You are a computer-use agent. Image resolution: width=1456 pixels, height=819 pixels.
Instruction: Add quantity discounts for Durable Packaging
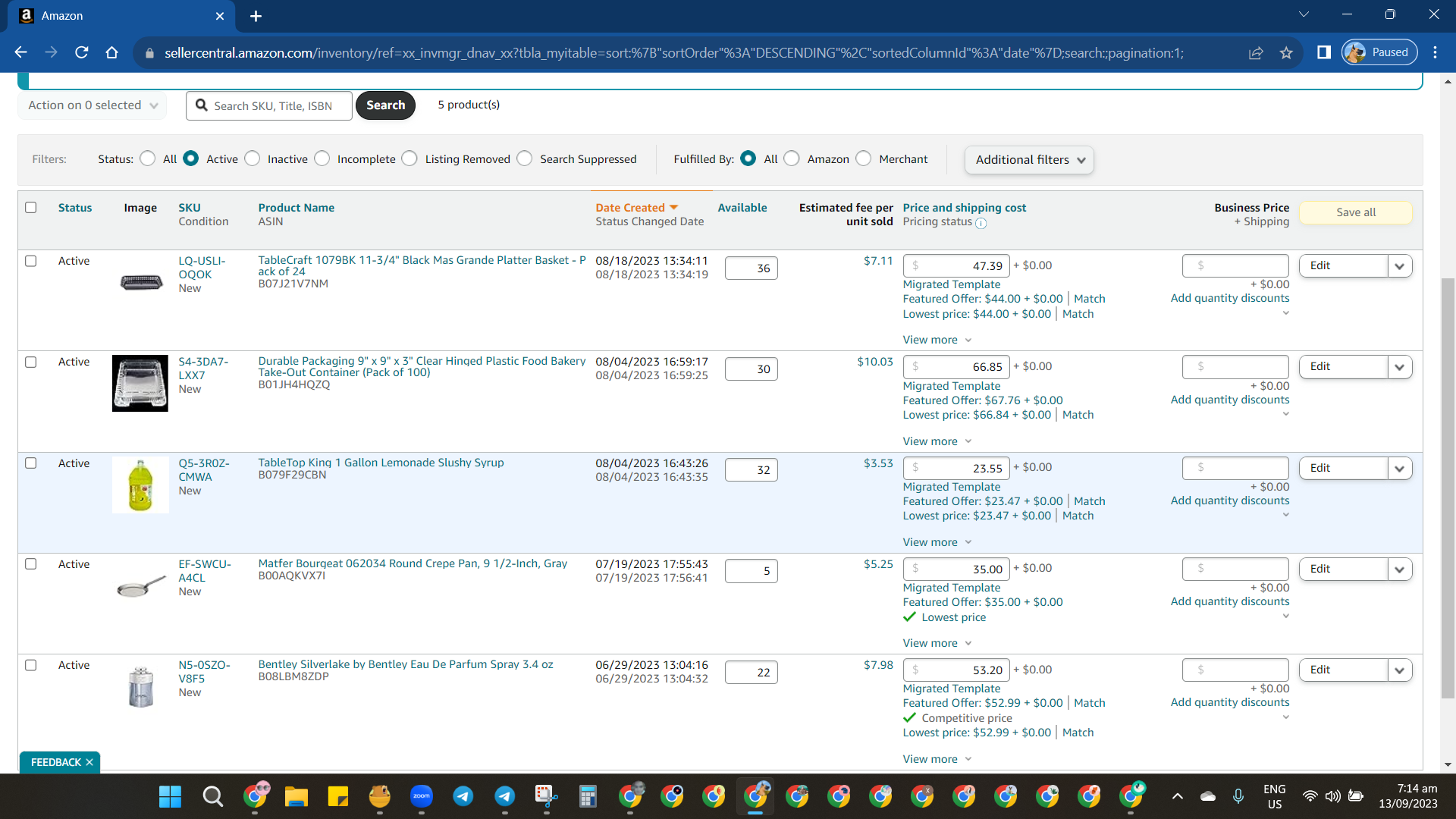tap(1230, 400)
